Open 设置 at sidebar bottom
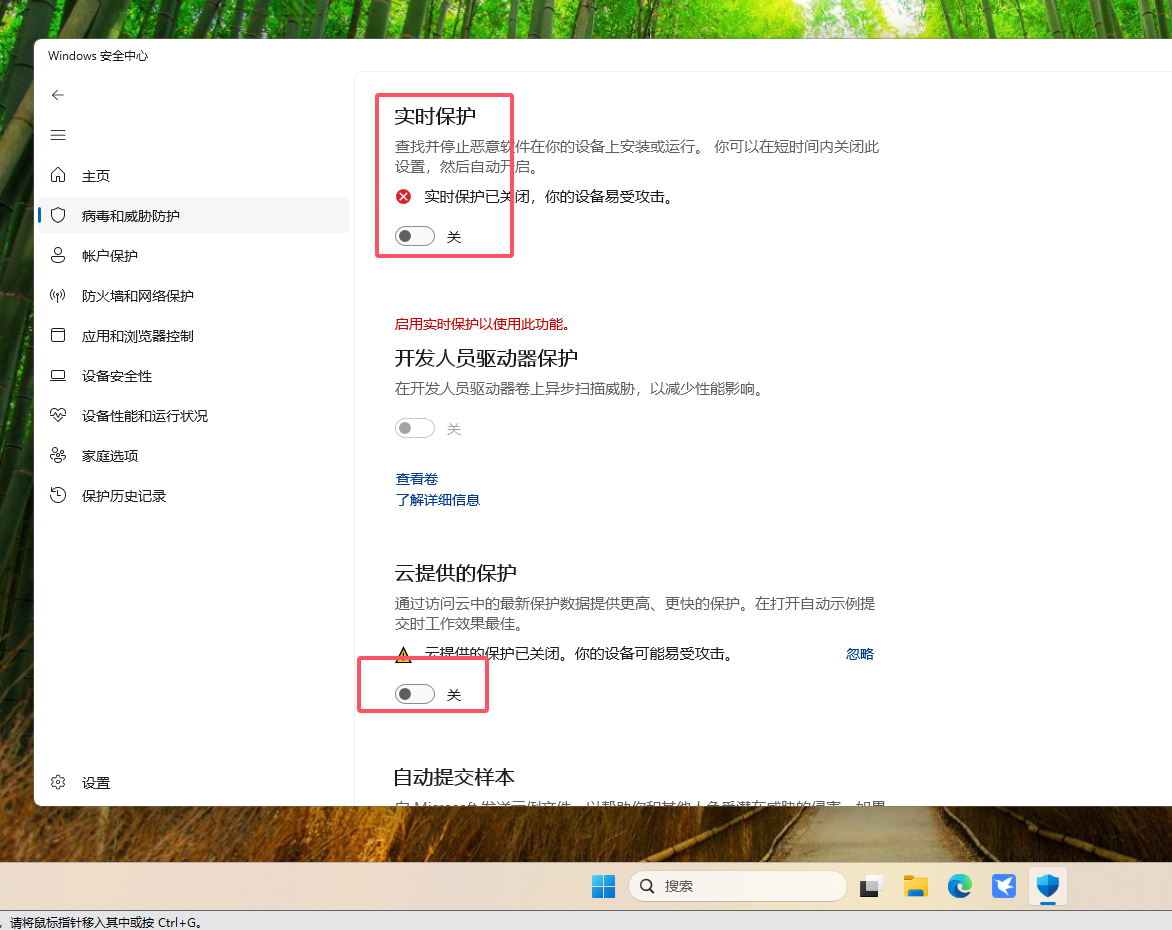Viewport: 1172px width, 930px height. point(95,783)
